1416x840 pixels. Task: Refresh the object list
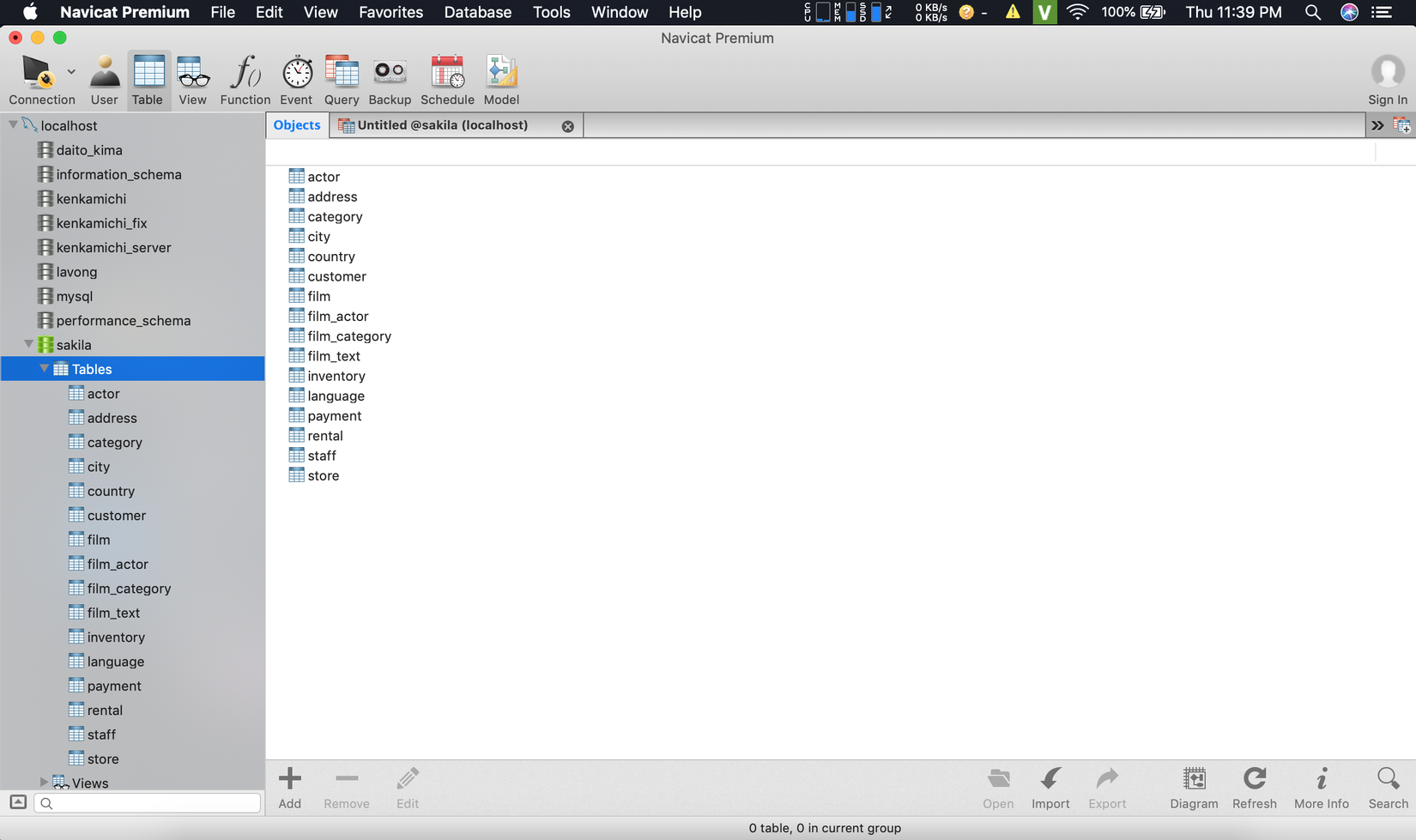[x=1255, y=788]
